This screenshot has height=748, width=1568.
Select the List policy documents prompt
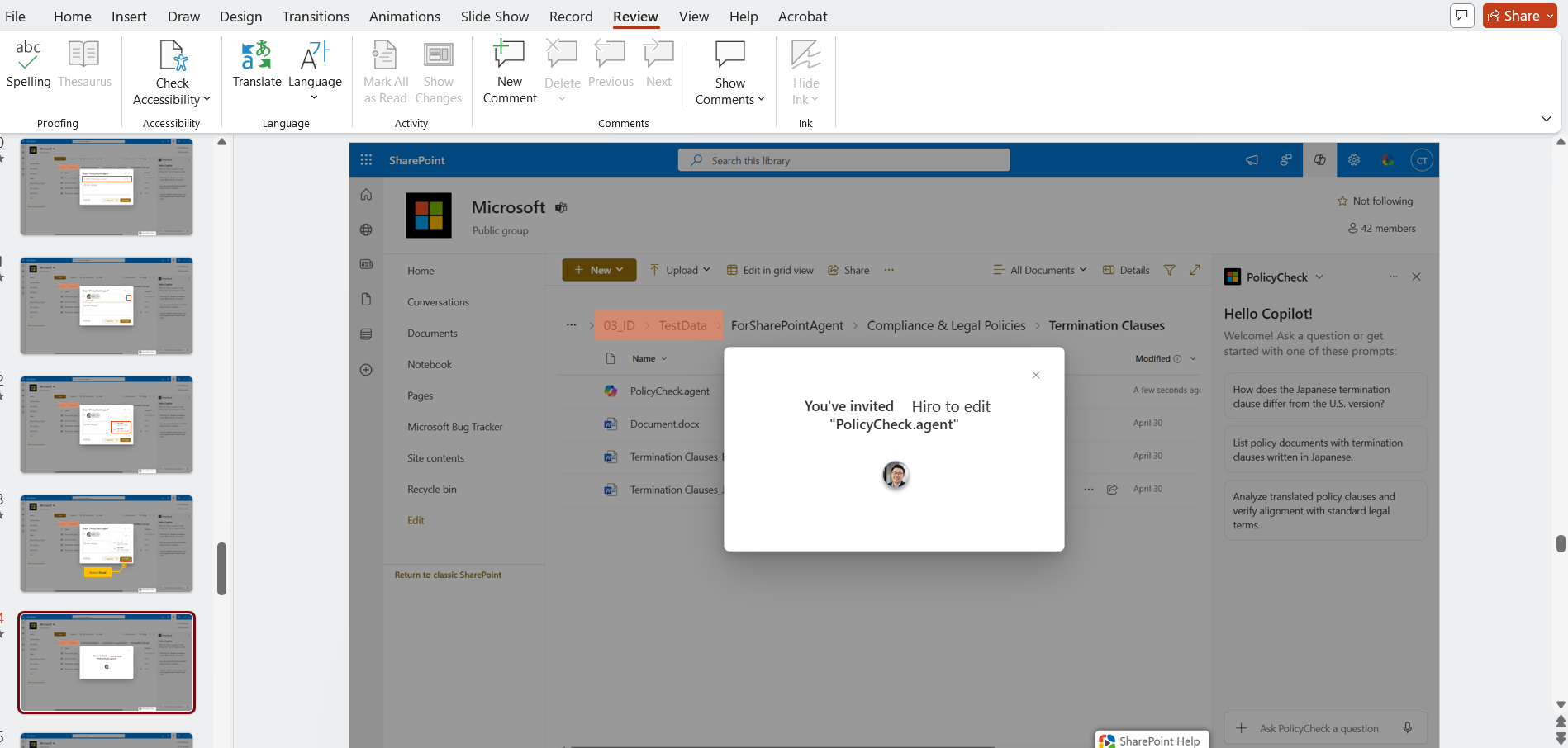coord(1325,450)
